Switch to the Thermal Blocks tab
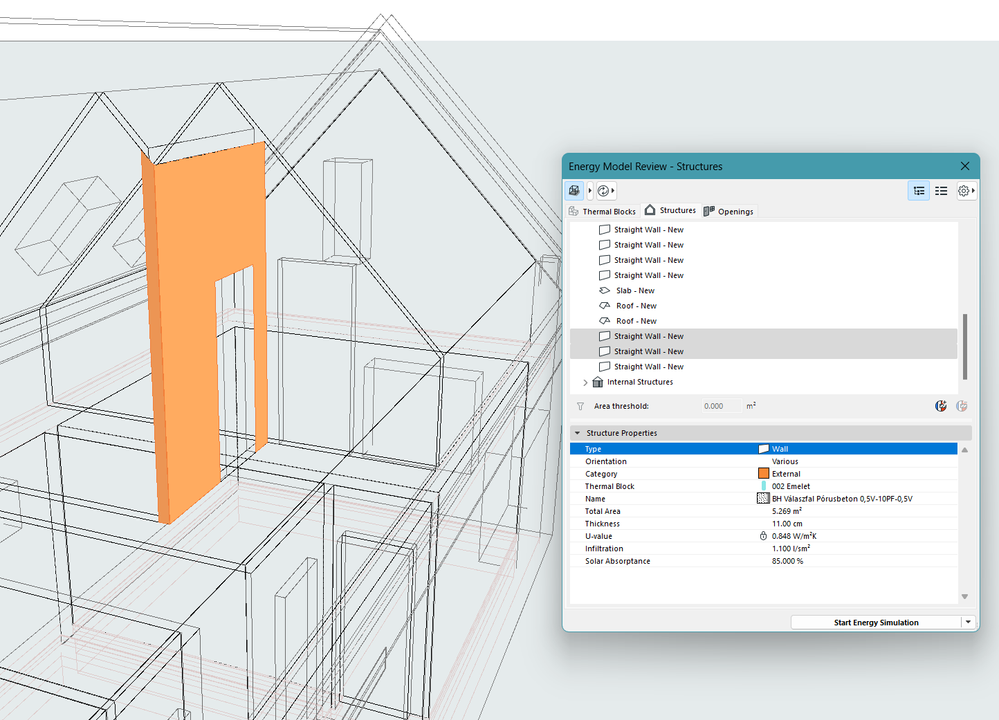 602,212
